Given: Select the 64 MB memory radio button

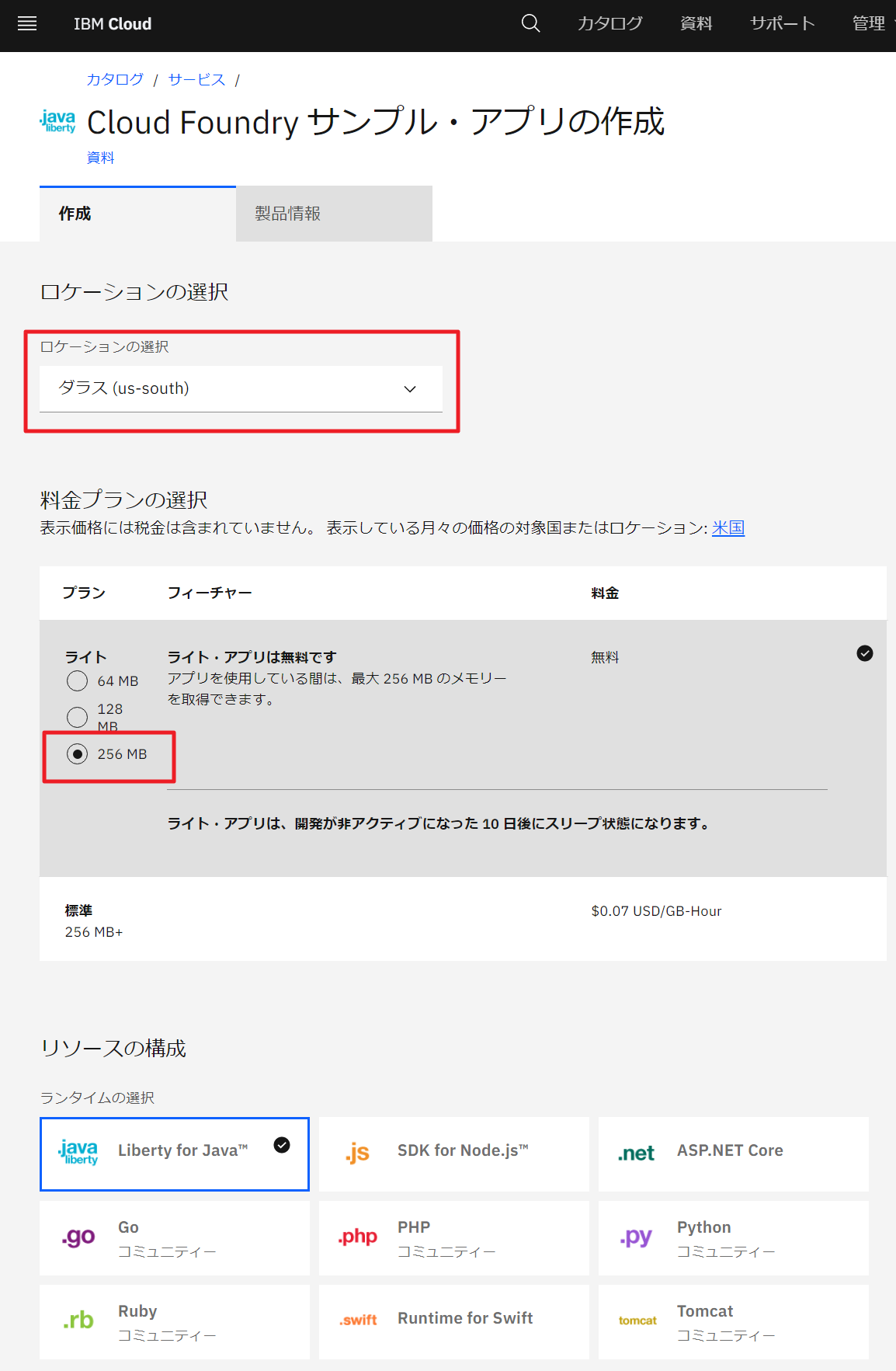Looking at the screenshot, I should [x=77, y=681].
